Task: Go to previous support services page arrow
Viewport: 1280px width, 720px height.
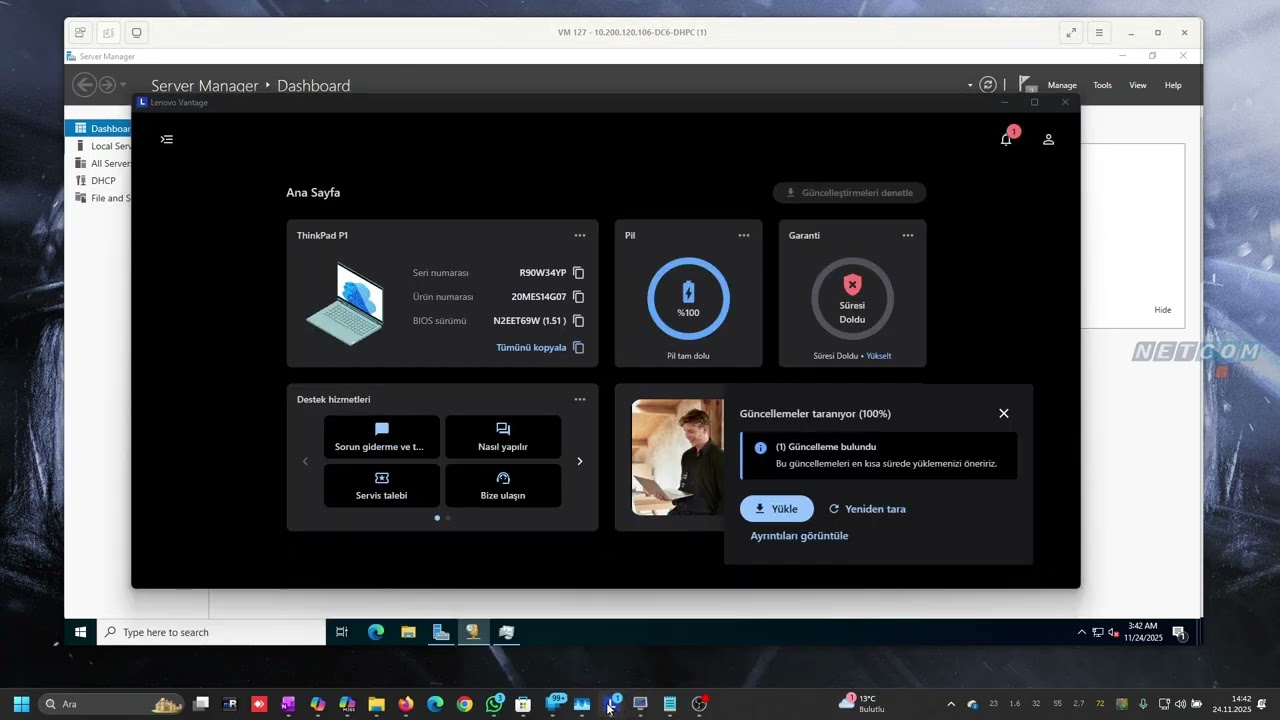Action: pos(305,461)
